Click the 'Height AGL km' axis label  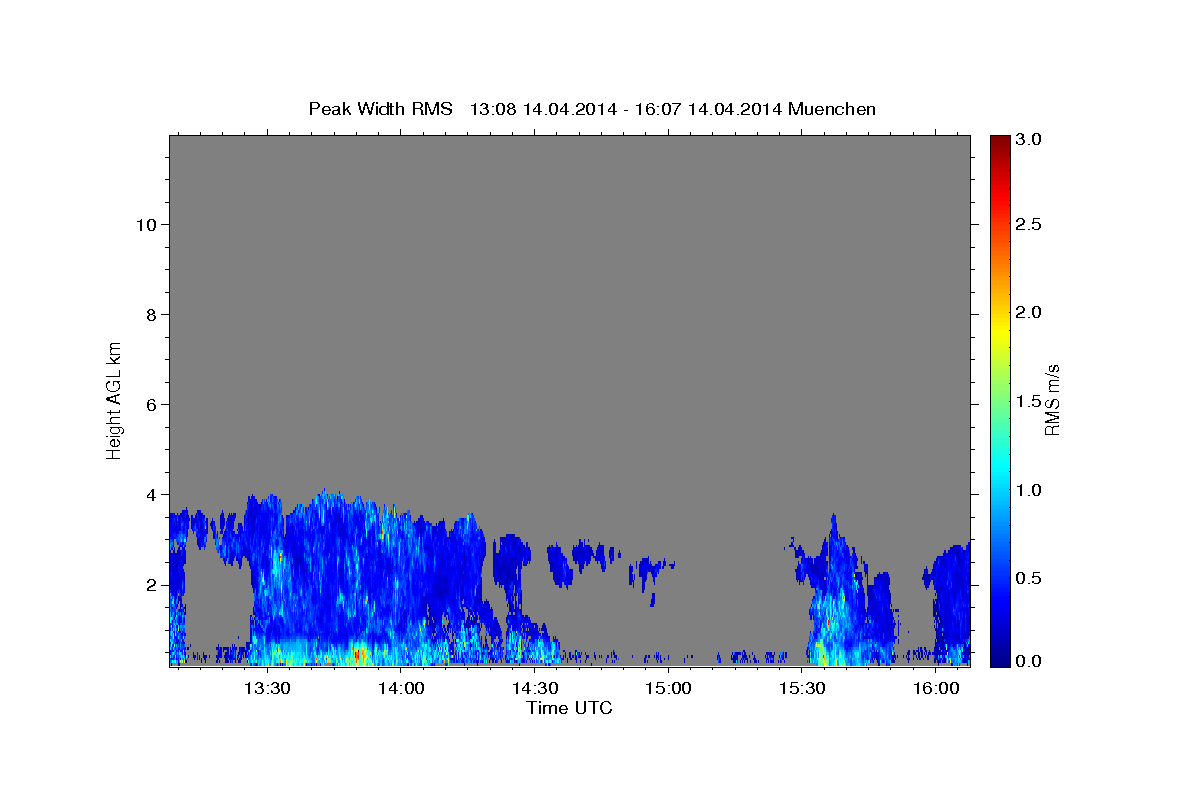[115, 399]
